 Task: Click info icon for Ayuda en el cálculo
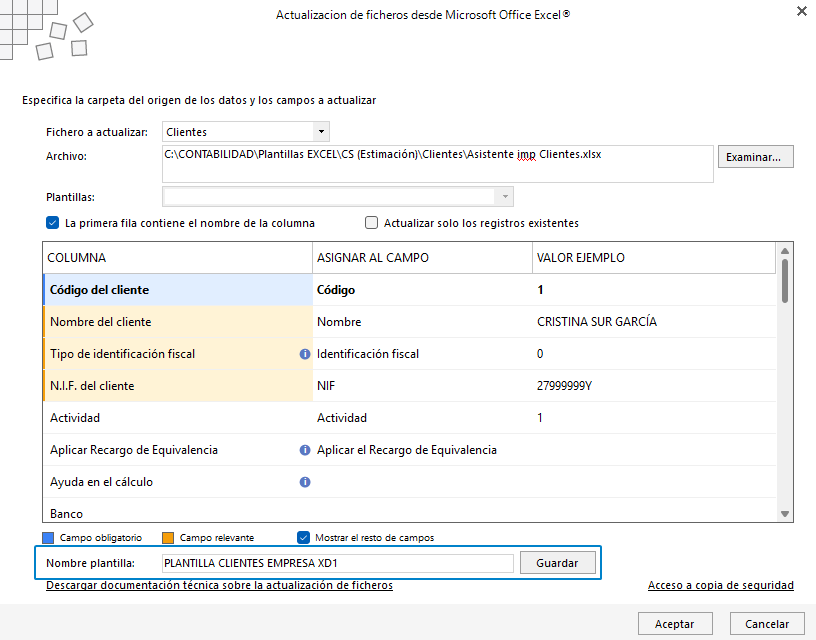[305, 482]
